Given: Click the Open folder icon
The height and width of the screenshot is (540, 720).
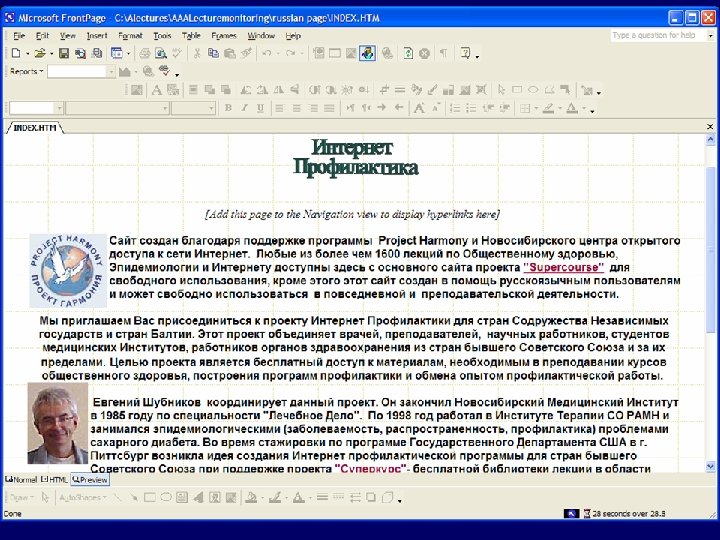Looking at the screenshot, I should (40, 53).
